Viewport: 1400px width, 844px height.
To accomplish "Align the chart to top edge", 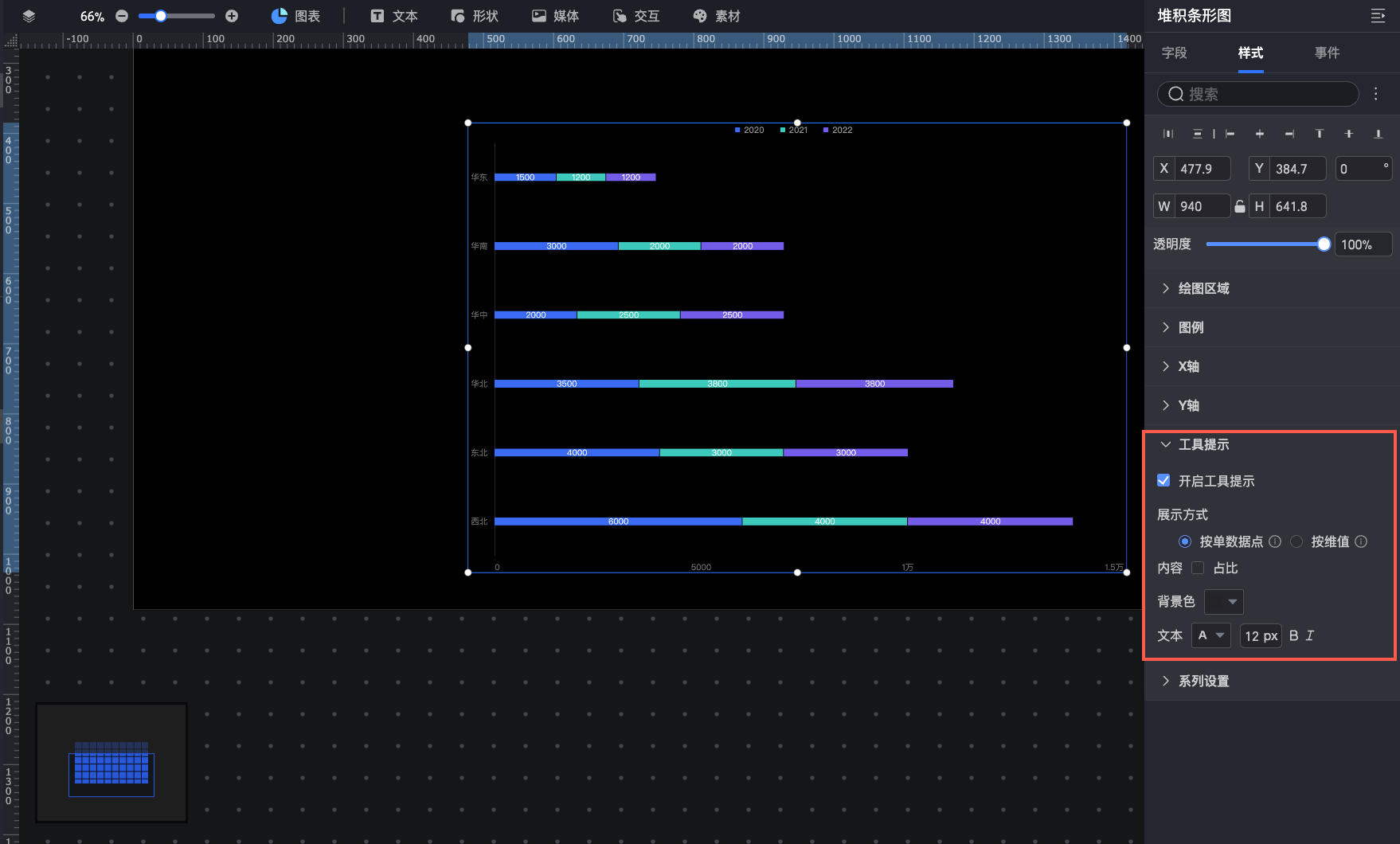I will (1320, 134).
